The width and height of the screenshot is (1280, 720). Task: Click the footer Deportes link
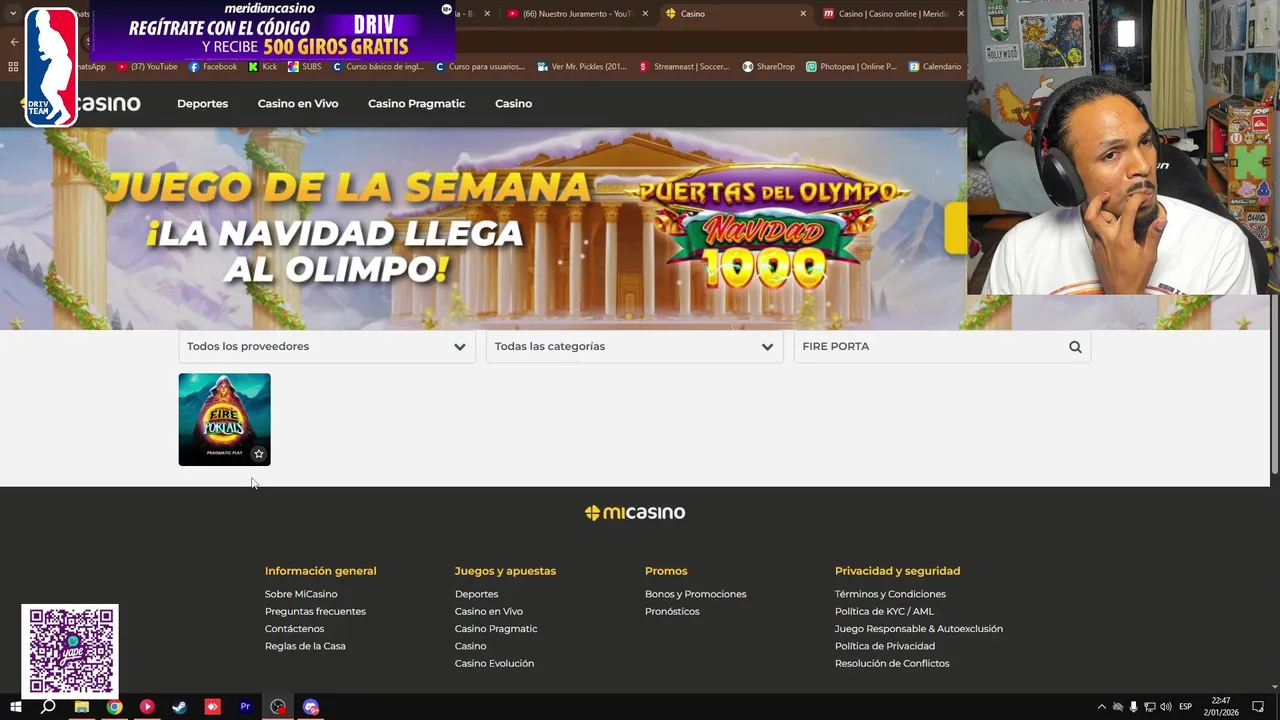pos(476,594)
